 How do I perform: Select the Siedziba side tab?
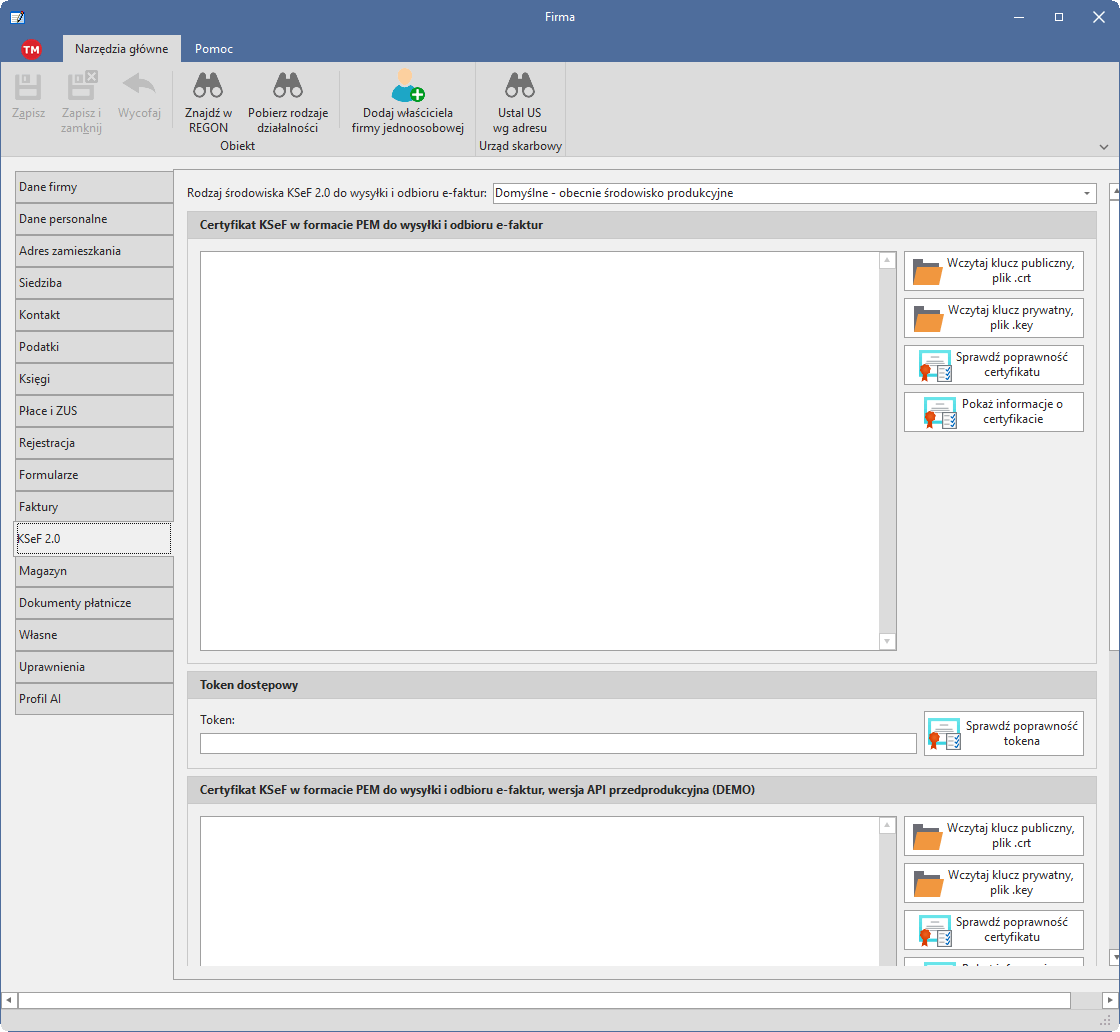point(94,283)
